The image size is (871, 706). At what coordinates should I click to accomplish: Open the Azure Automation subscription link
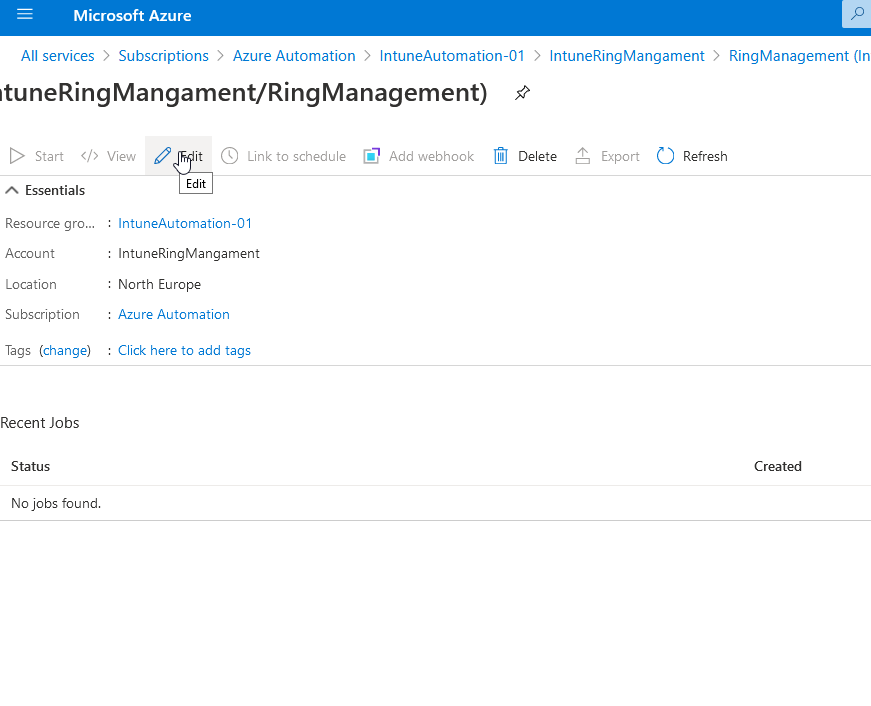pos(174,314)
